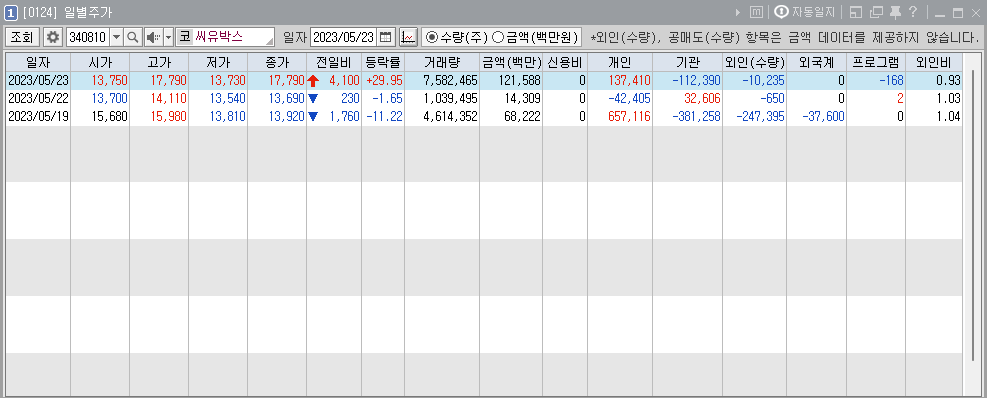This screenshot has height=398, width=987.
Task: Click the 코 market badge icon
Action: pos(184,37)
